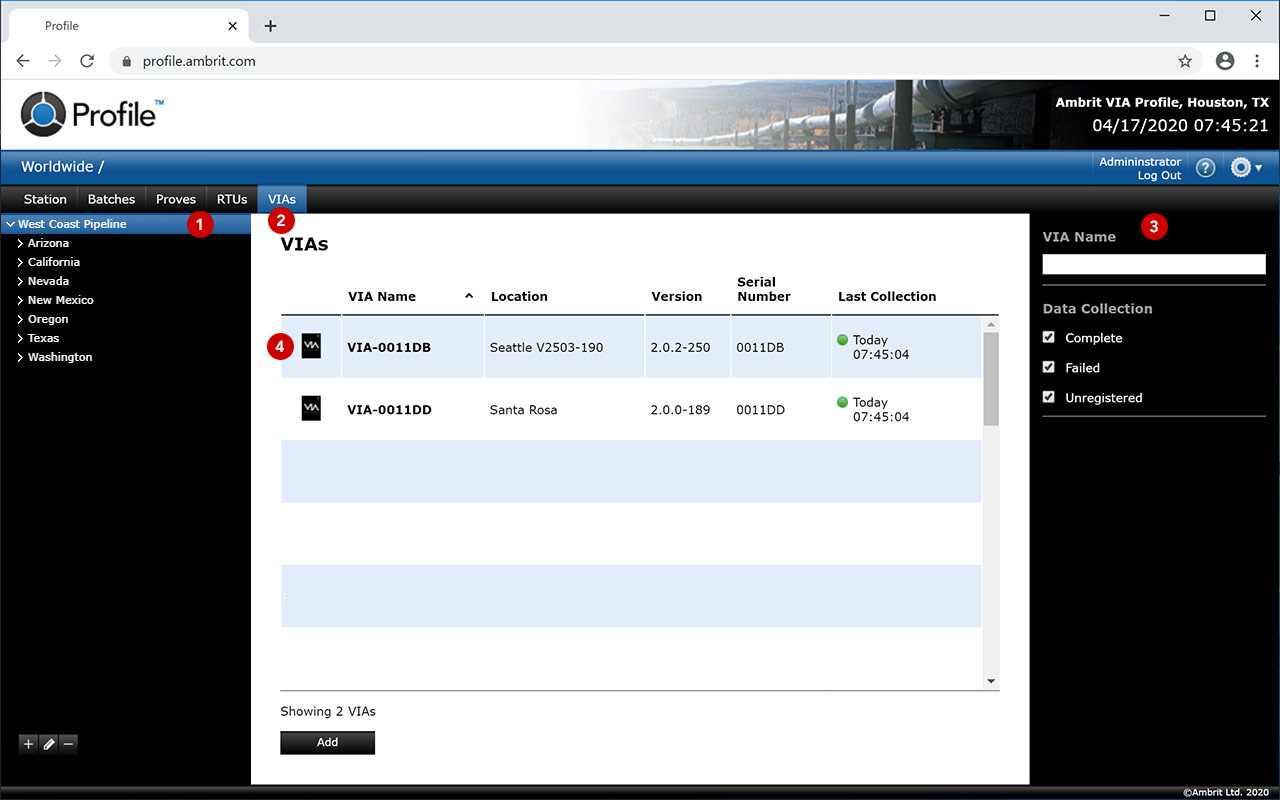The image size is (1280, 800).
Task: Expand the Arizona tree node
Action: [20, 243]
